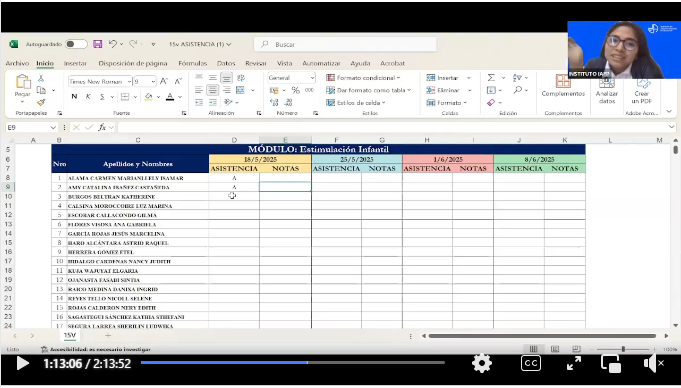Click the Save diskette icon
Viewport: 681px width, 388px height.
pos(98,44)
